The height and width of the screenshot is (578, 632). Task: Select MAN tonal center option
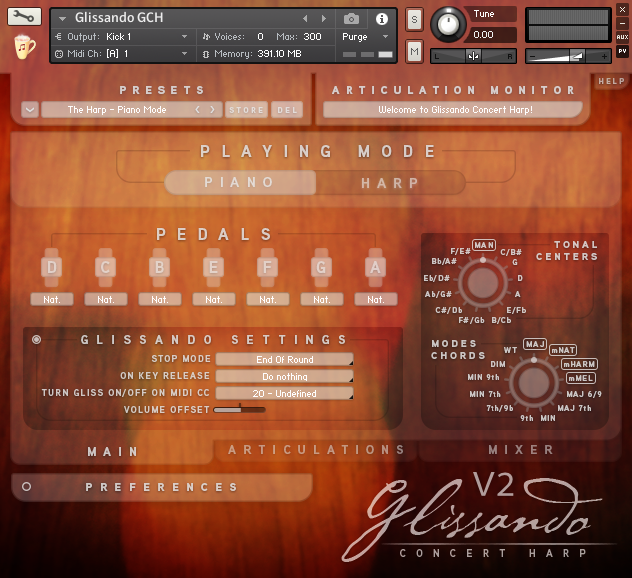tap(484, 245)
